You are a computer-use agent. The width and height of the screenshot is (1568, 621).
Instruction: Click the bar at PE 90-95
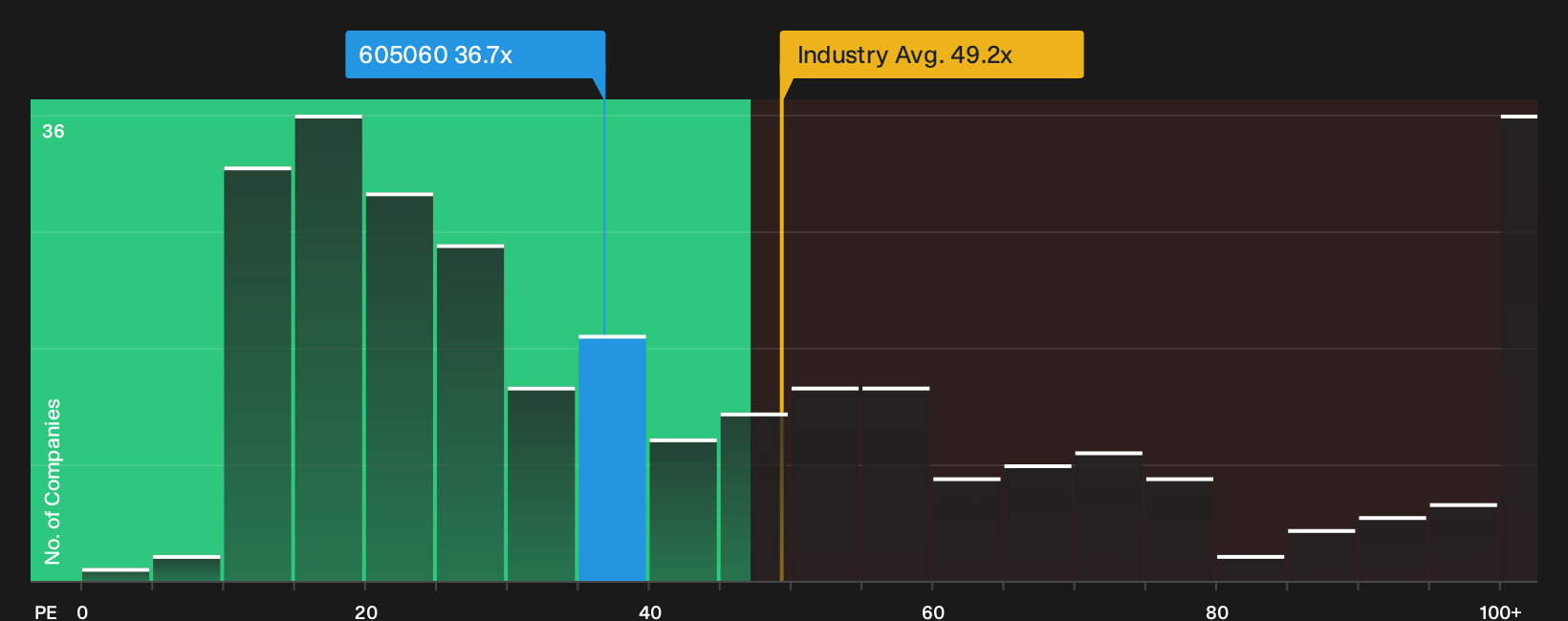point(1392,548)
